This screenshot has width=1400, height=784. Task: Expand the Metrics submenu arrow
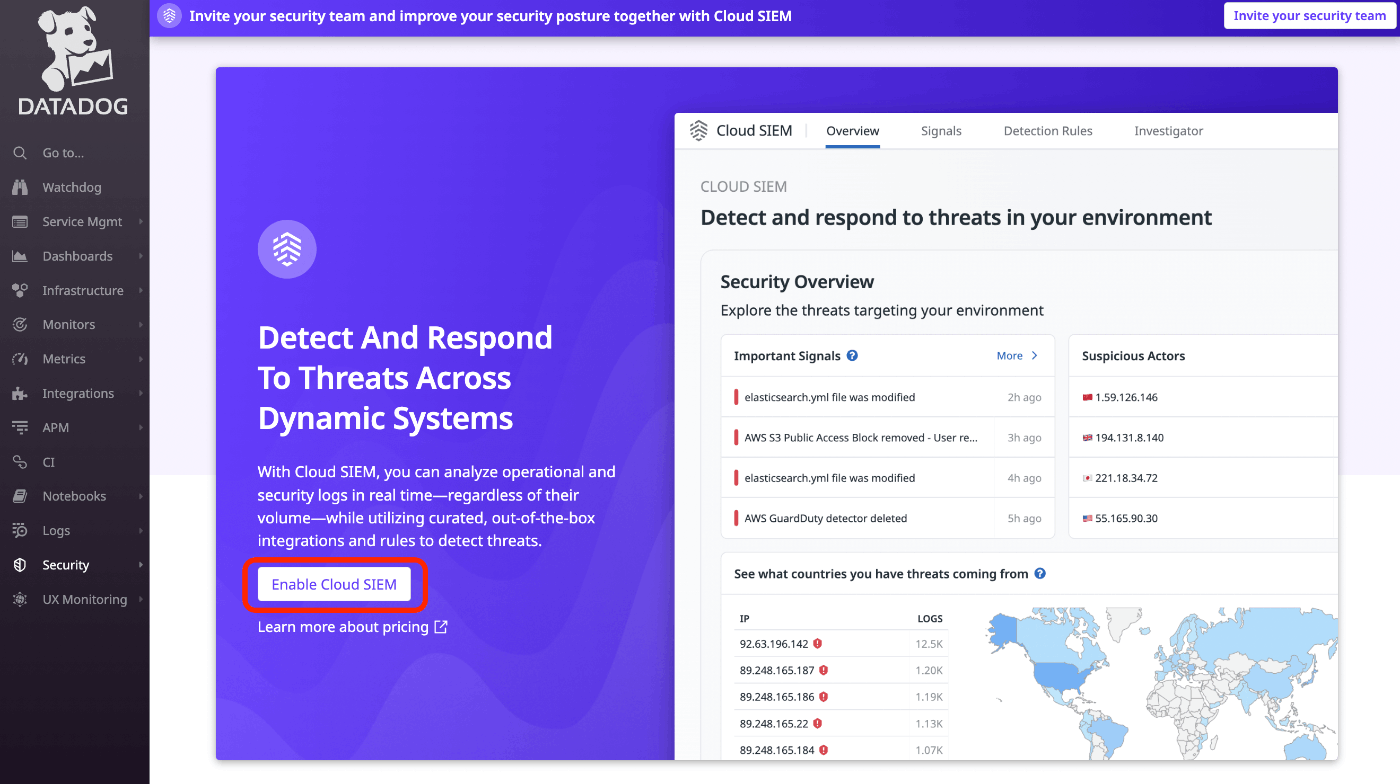[x=141, y=359]
